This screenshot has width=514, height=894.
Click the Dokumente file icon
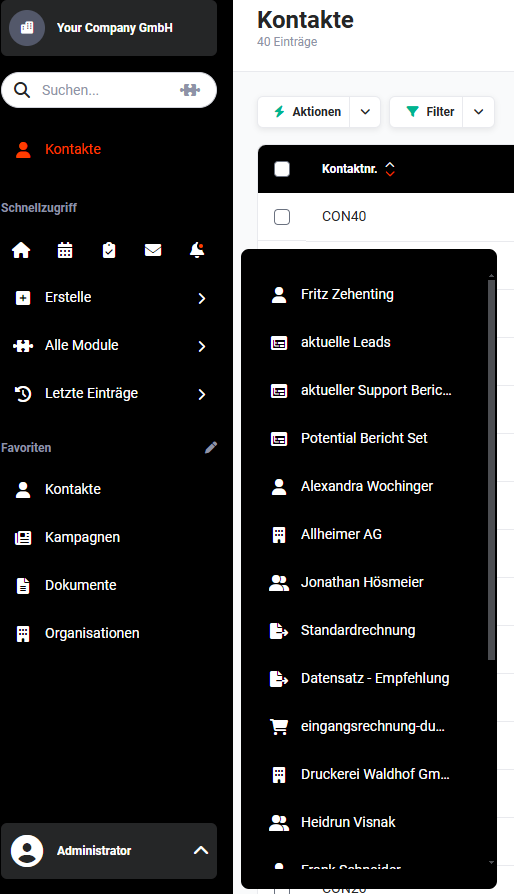(23, 586)
